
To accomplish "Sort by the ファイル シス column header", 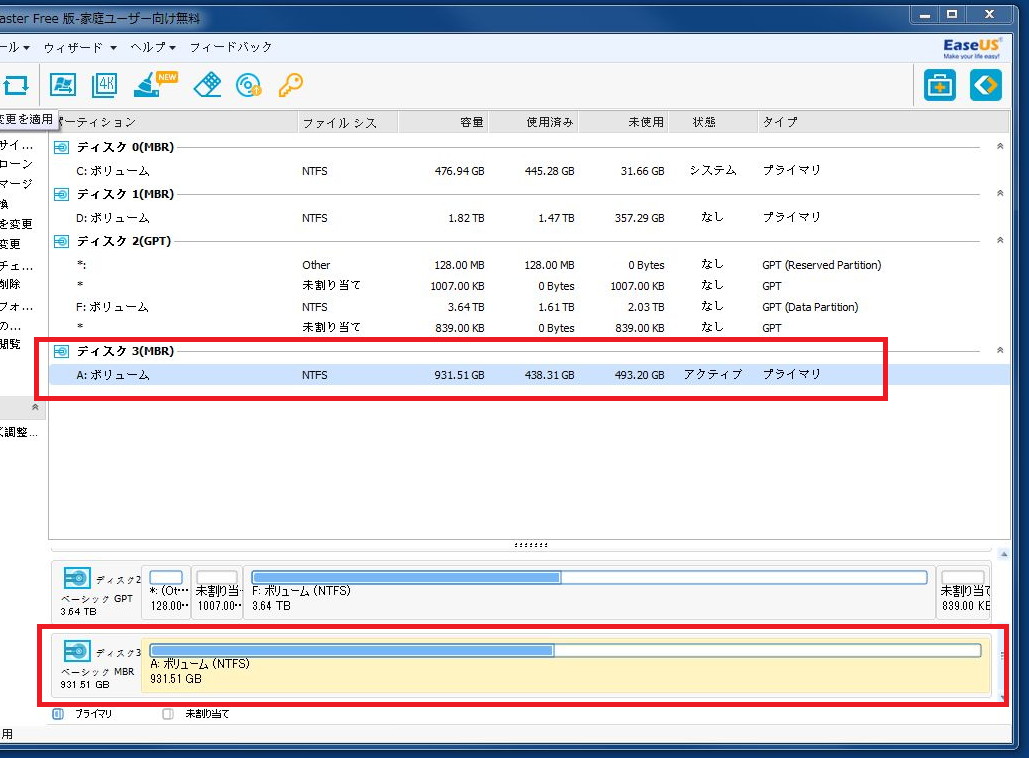I will coord(348,122).
